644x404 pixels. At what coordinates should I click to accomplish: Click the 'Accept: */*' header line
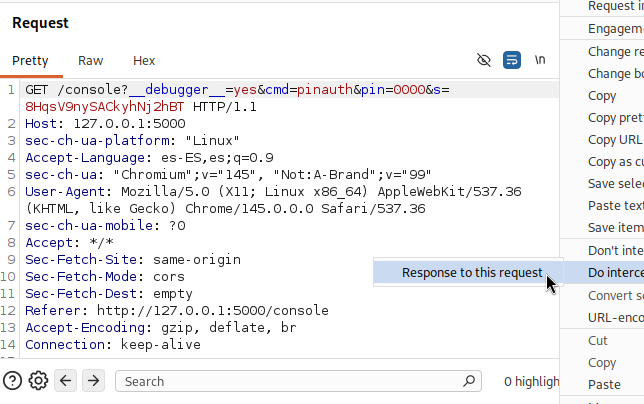69,243
